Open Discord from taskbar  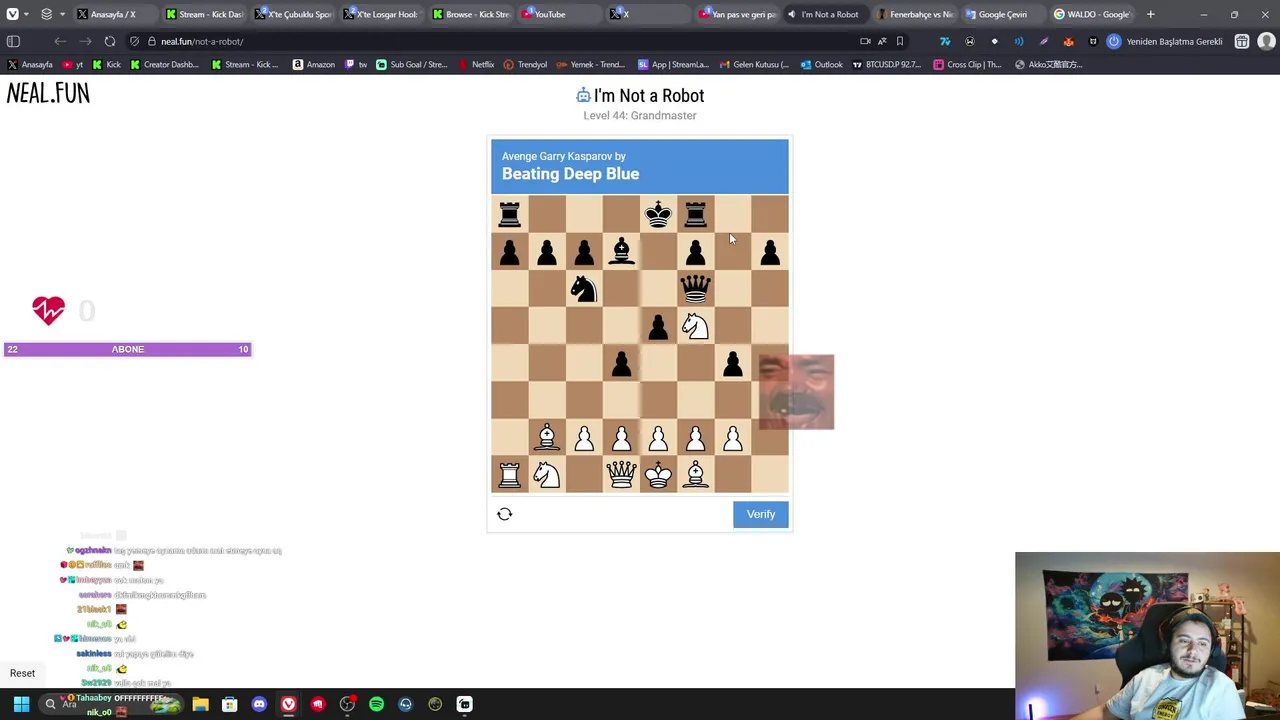point(259,704)
